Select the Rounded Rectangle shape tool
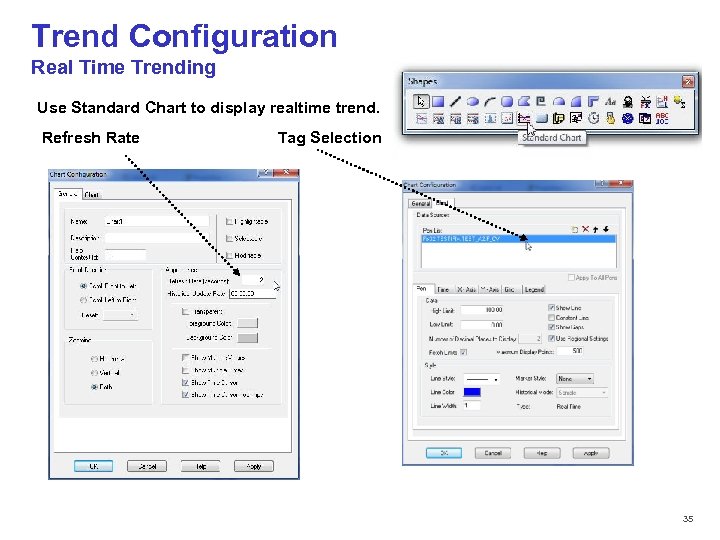The width and height of the screenshot is (720, 540). [507, 101]
